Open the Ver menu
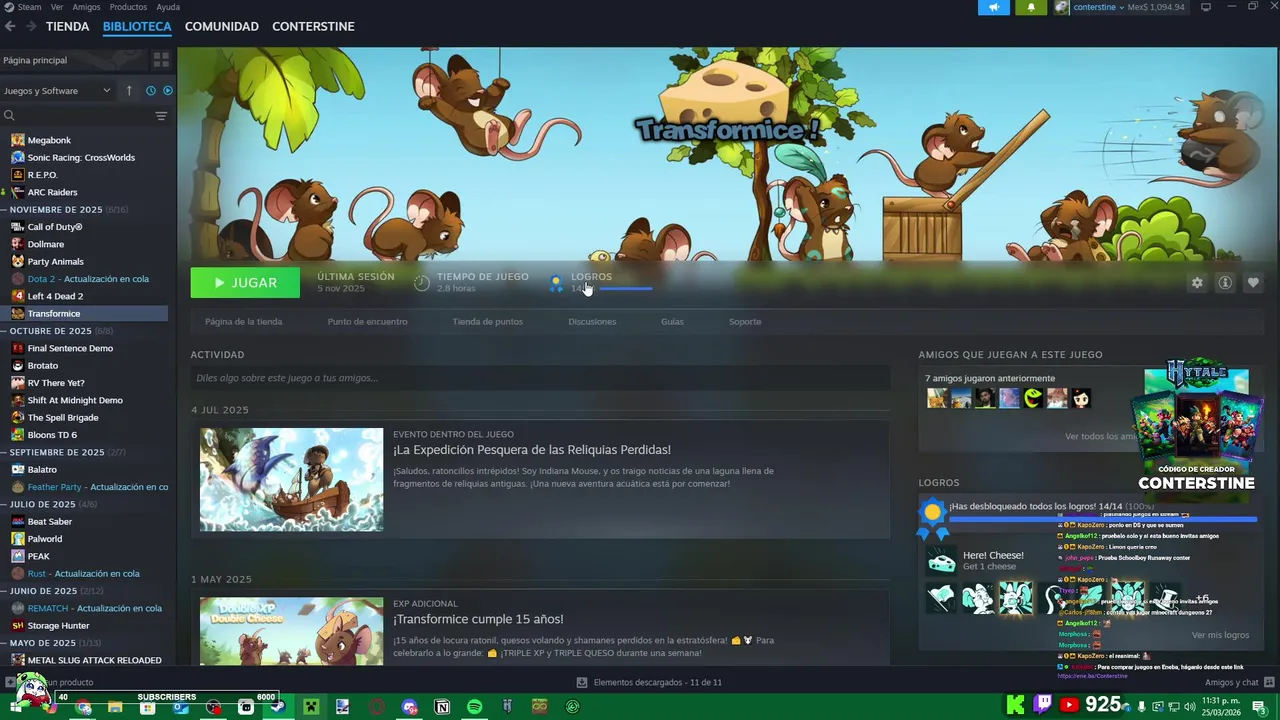This screenshot has width=1280, height=720. pos(57,7)
